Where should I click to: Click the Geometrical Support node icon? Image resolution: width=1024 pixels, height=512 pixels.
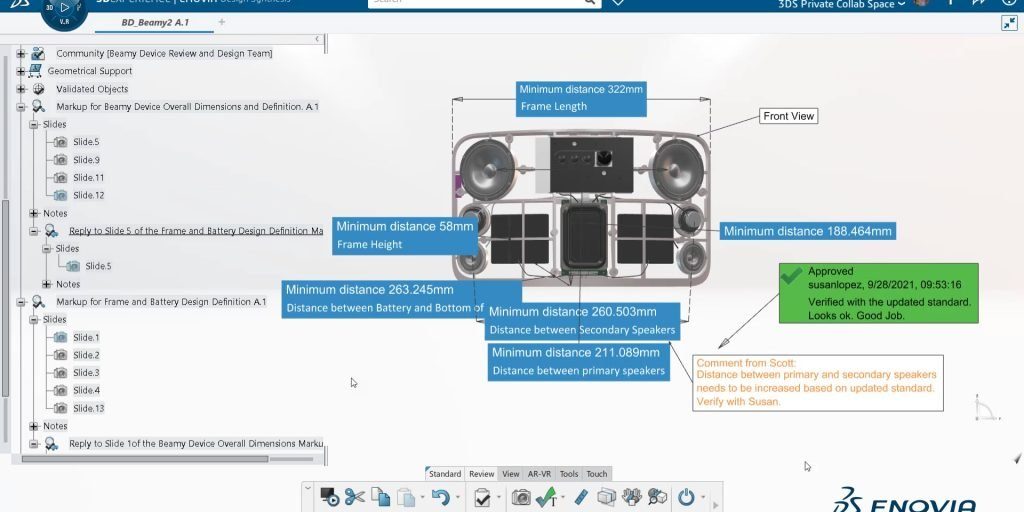tap(35, 71)
